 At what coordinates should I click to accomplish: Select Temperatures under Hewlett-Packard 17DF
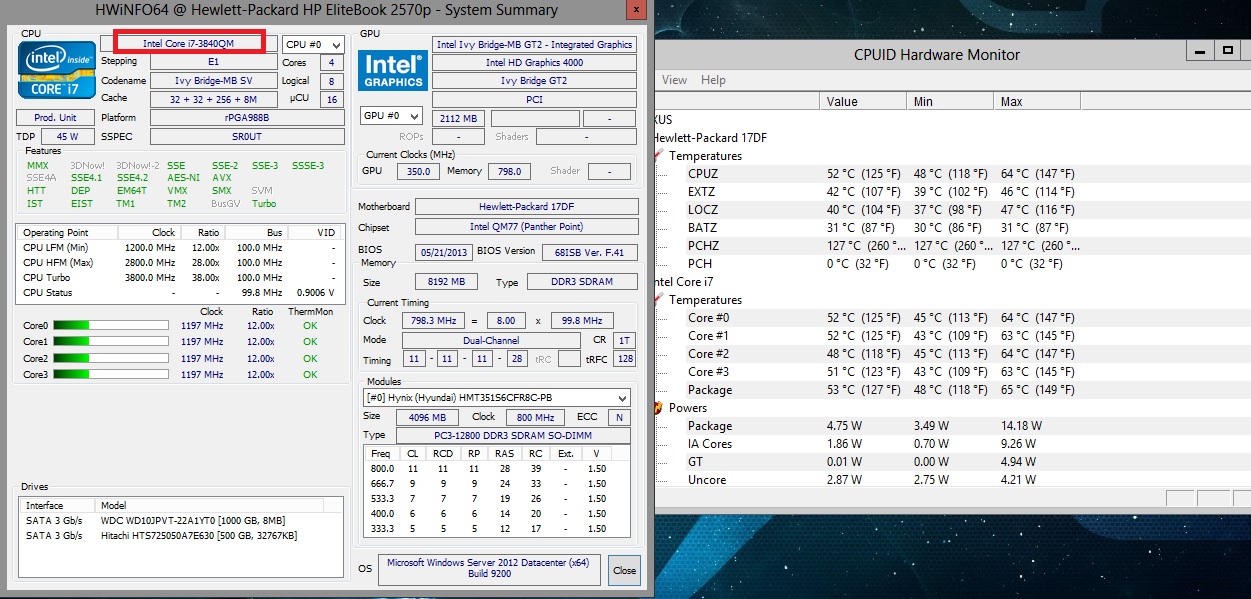(x=705, y=155)
